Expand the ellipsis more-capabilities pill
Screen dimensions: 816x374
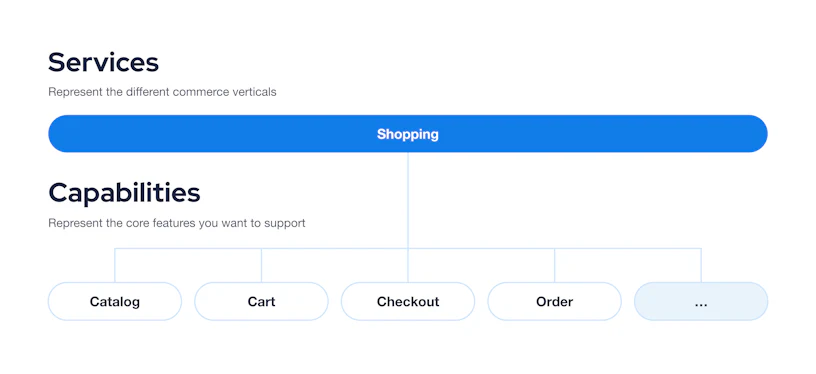[701, 301]
